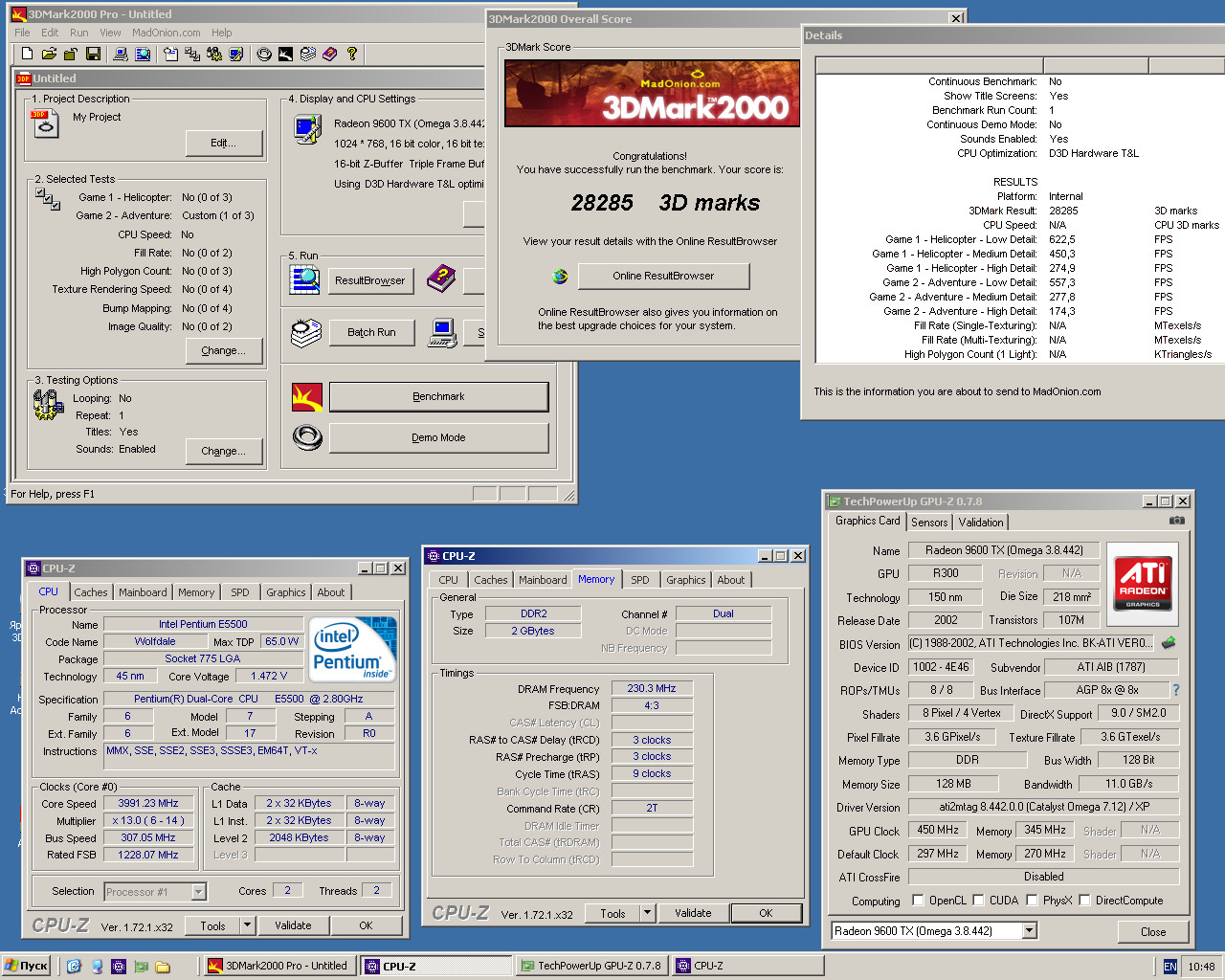This screenshot has width=1225, height=980.
Task: Open Internet Explorer from the quick launch bar
Action: click(x=74, y=967)
